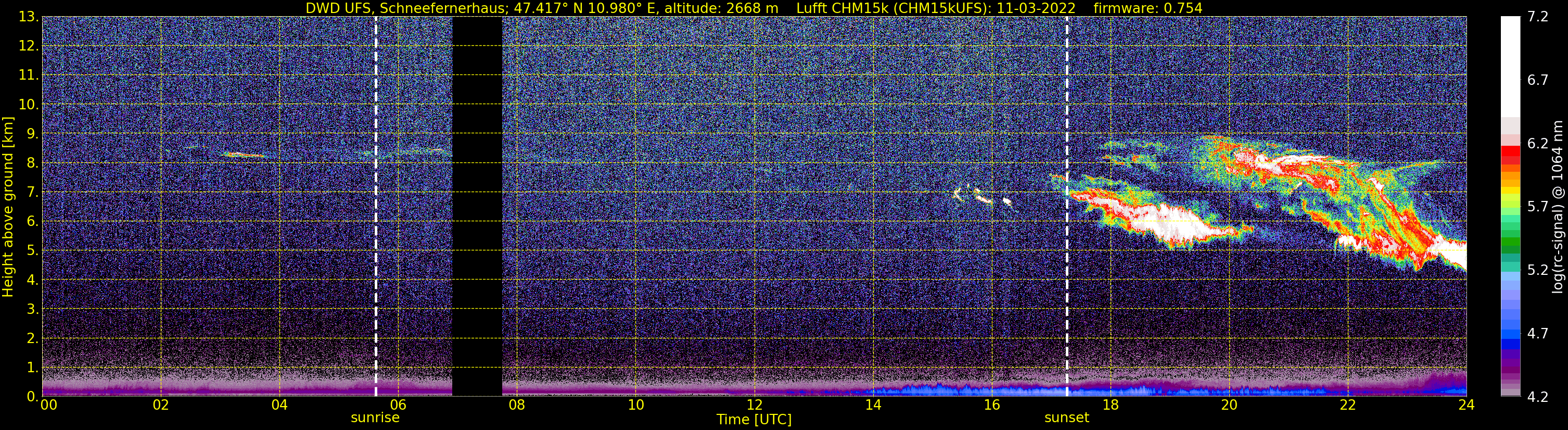Click the height axis tick label '1.'
Viewport: 1568px width, 430px height.
pyautogui.click(x=33, y=368)
